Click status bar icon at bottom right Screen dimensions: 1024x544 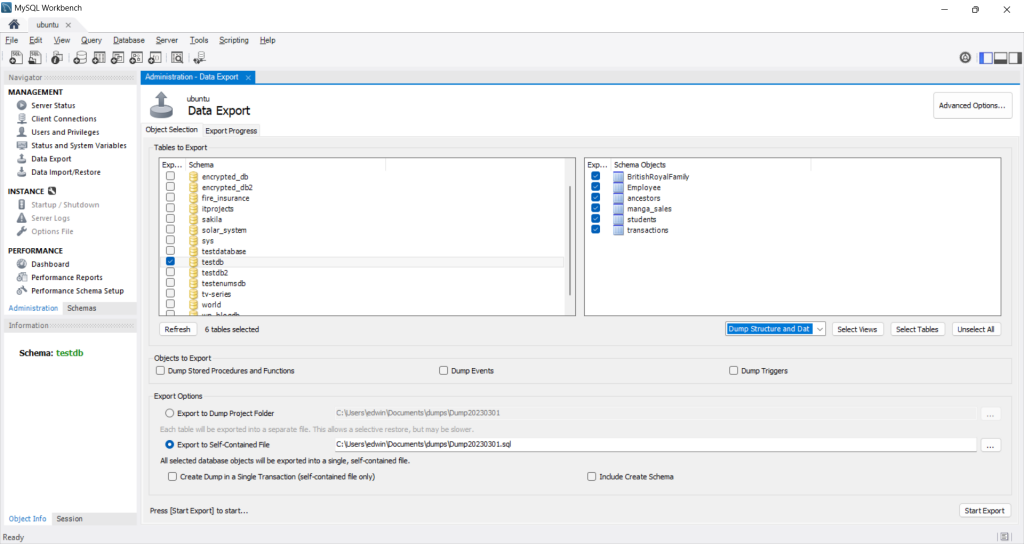coord(1004,537)
